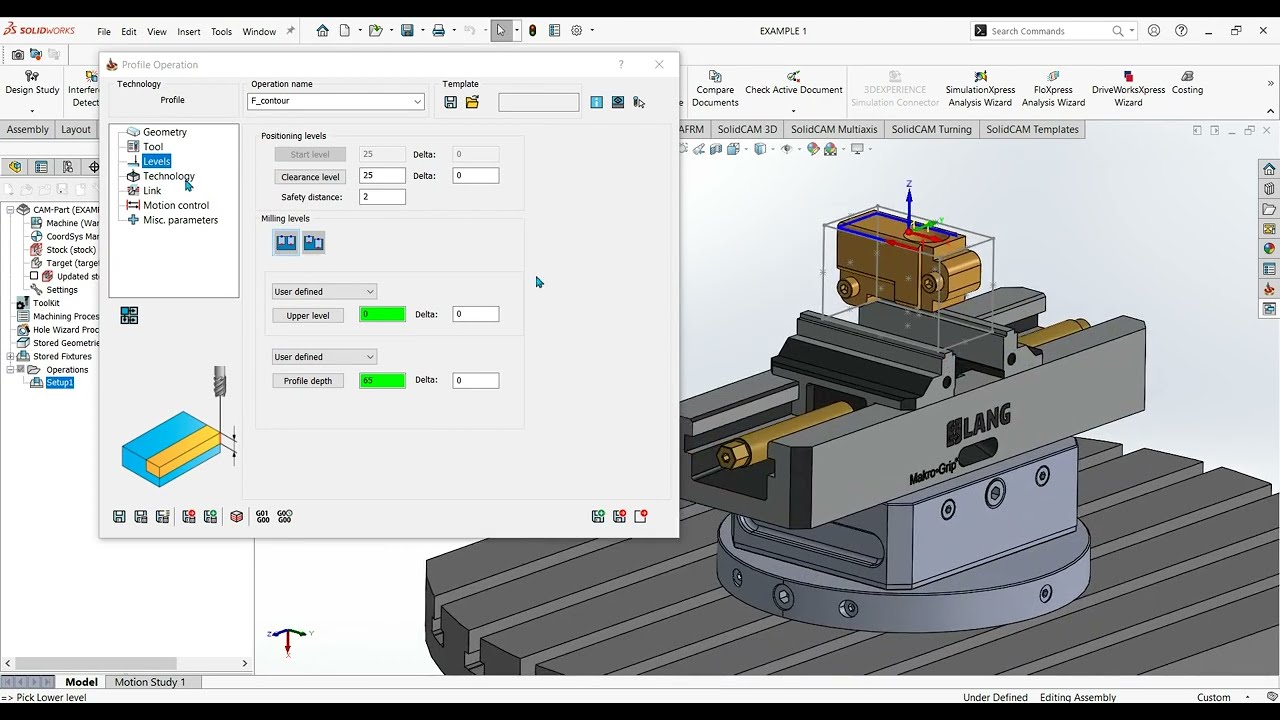Click the tool-with-cursor icon in dialog header
The image size is (1280, 720).
click(639, 102)
